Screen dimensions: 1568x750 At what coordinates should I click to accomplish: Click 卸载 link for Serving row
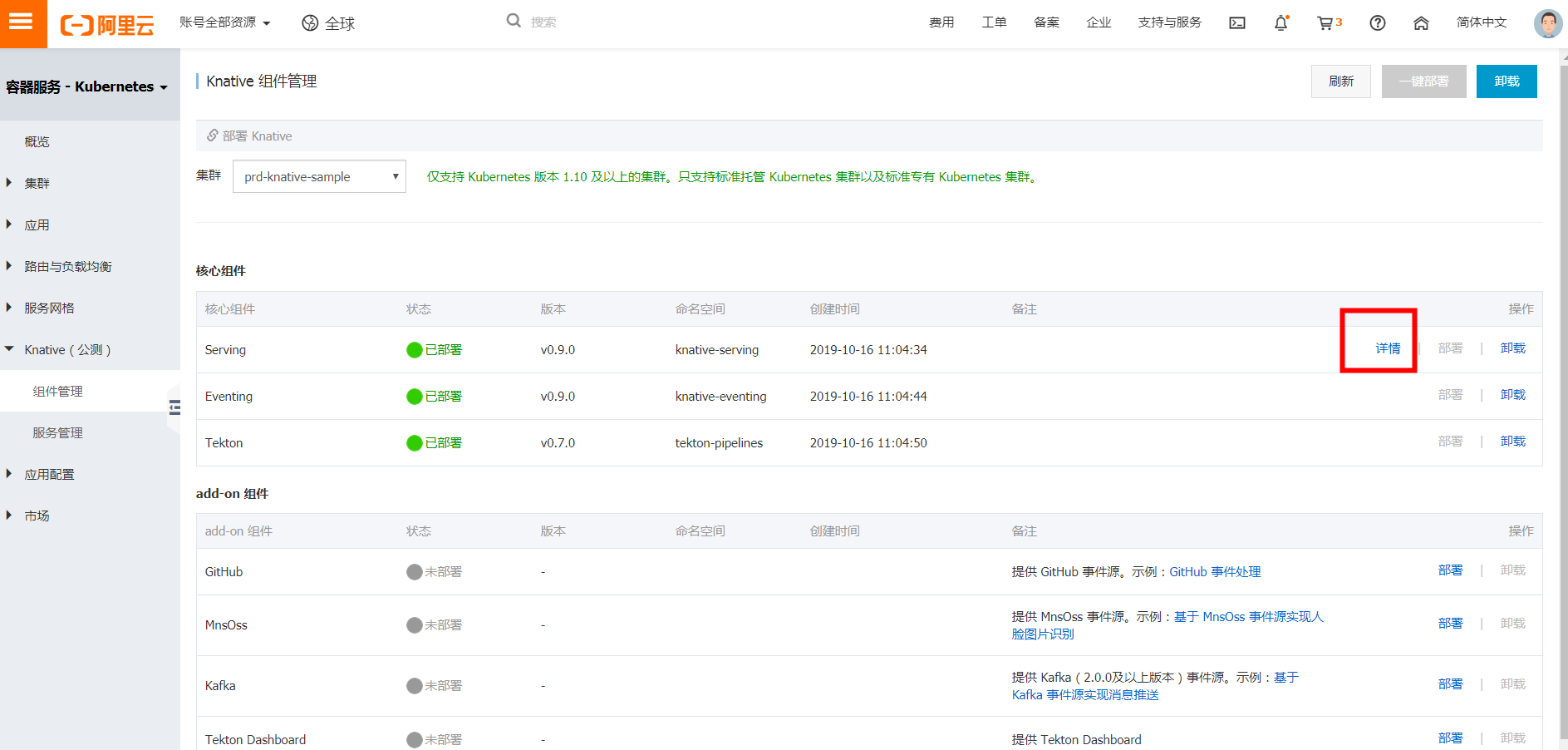point(1513,348)
